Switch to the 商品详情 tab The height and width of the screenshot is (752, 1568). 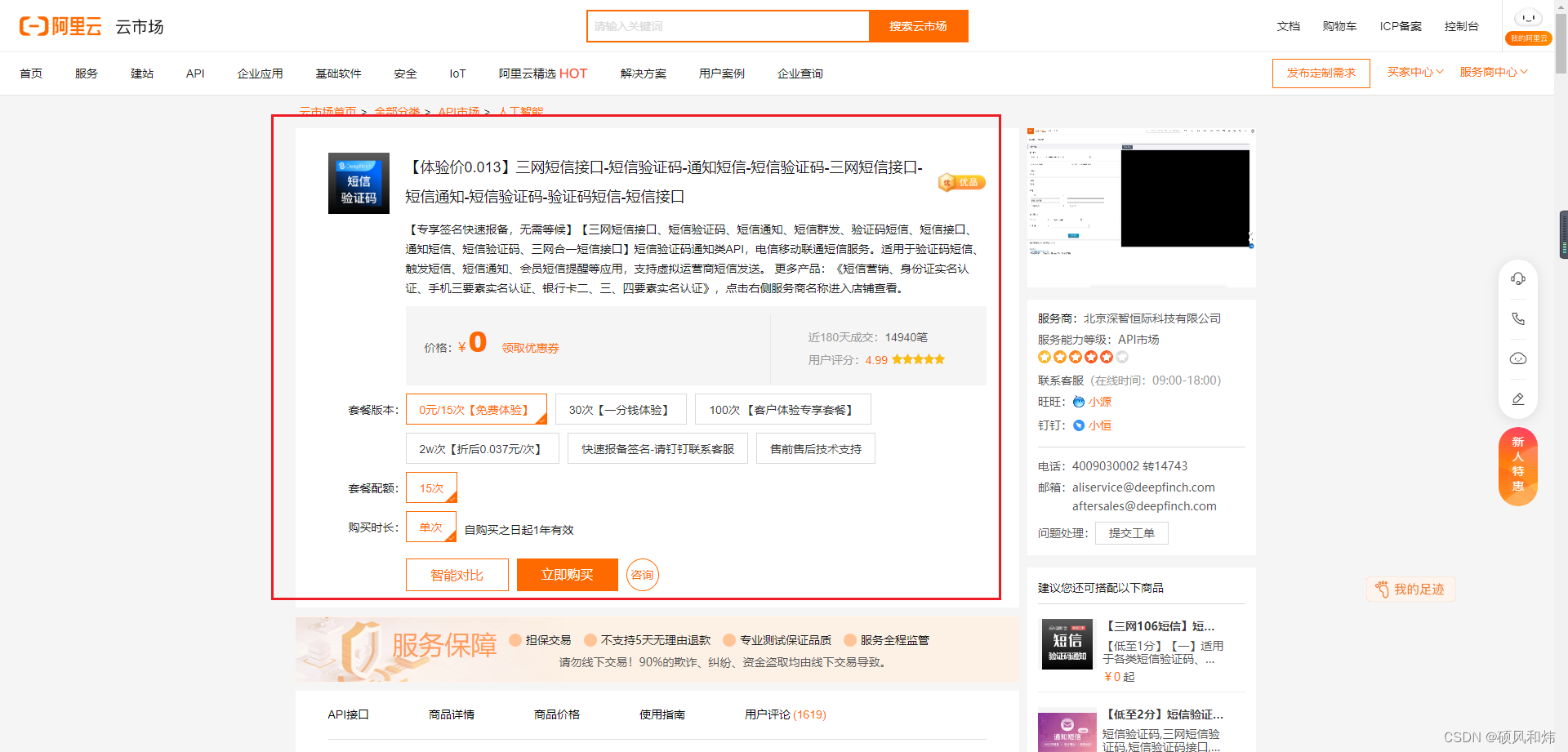coord(452,714)
